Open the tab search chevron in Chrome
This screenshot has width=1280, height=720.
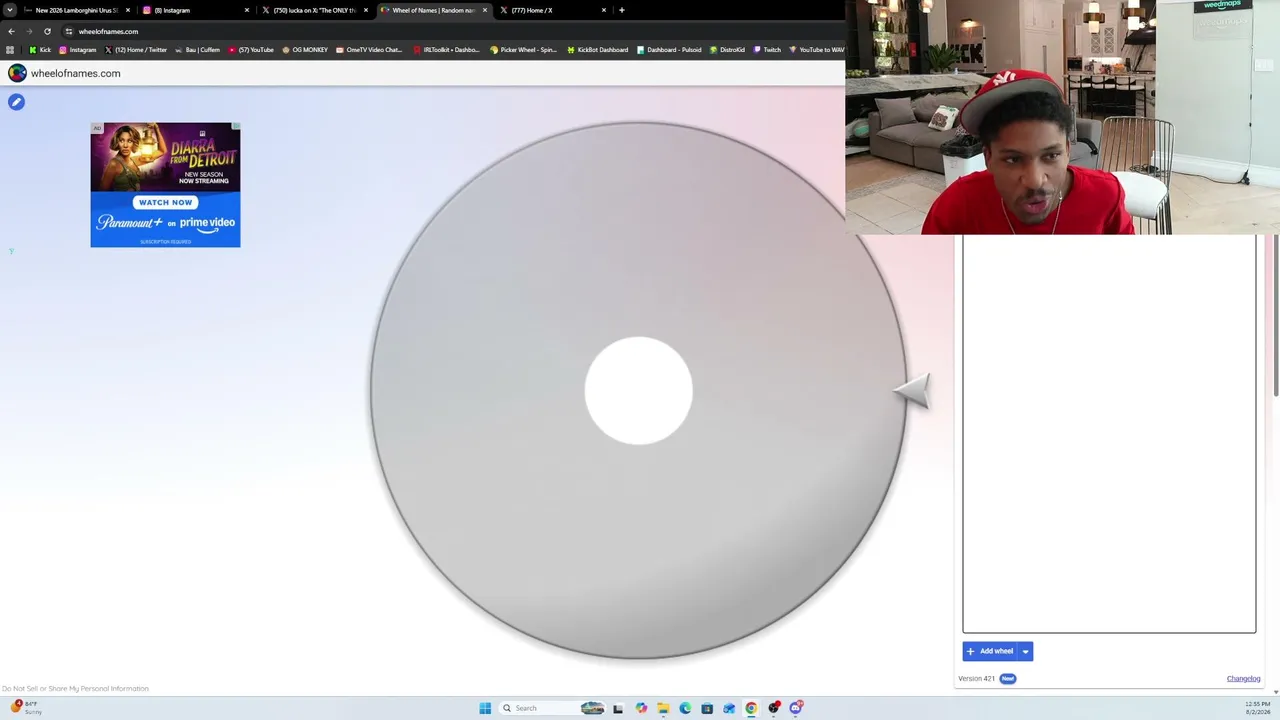10,10
